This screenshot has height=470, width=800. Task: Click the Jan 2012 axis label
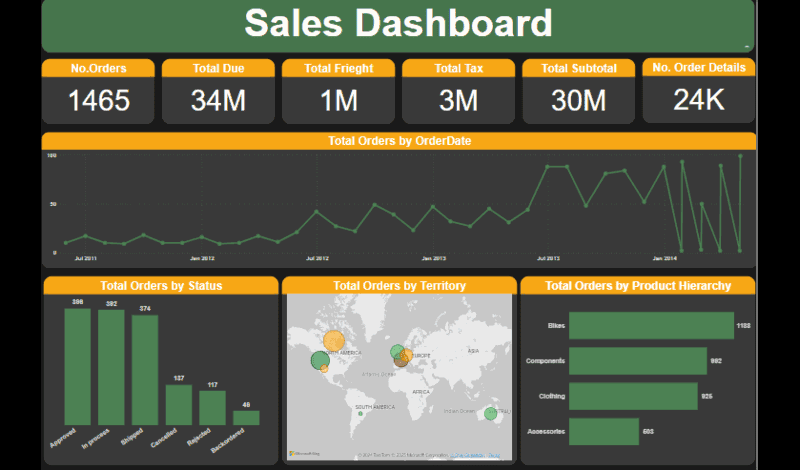click(x=202, y=259)
